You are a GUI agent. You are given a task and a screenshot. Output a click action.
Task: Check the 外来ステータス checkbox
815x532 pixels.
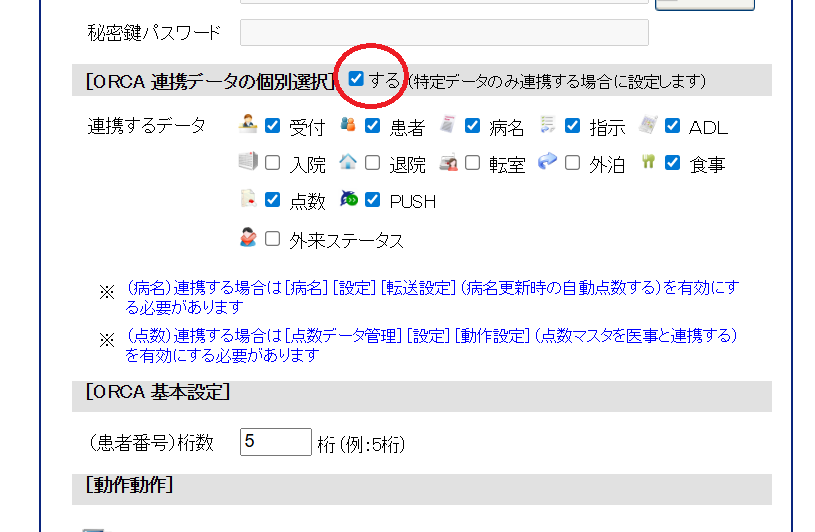273,239
